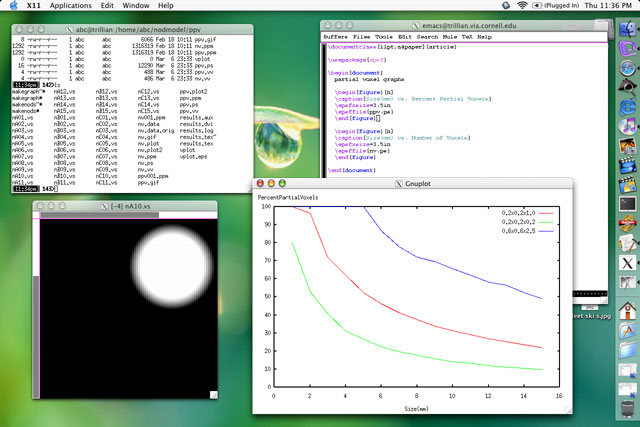Click the clock in the menu bar
640x427 pixels.
[606, 6]
